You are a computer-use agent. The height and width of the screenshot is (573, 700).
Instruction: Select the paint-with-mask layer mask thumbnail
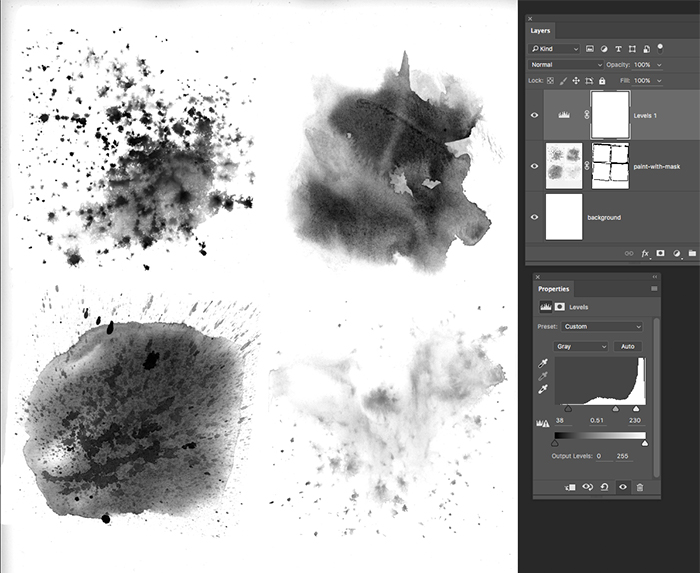(x=610, y=166)
